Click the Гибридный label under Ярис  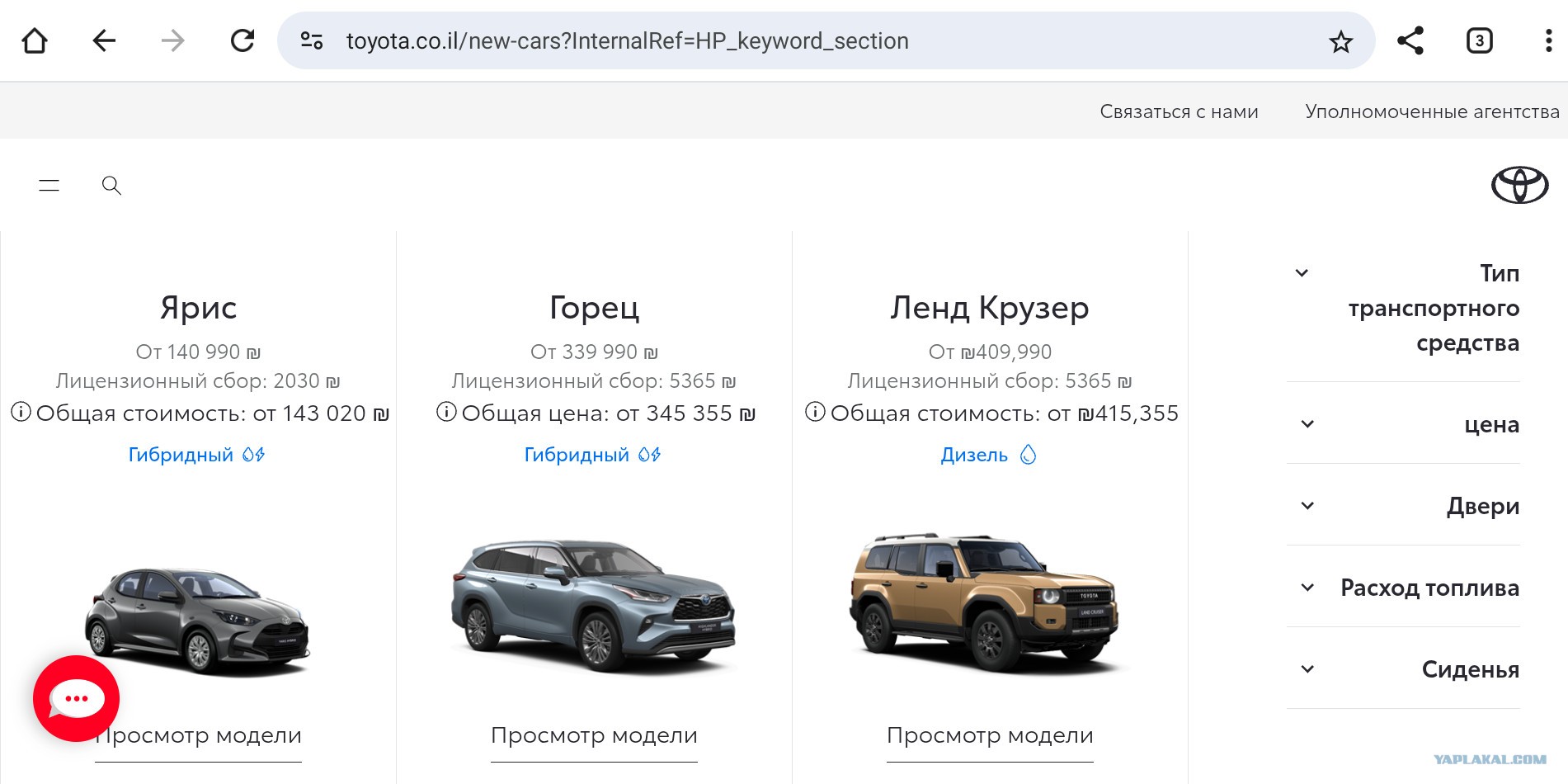(x=181, y=455)
